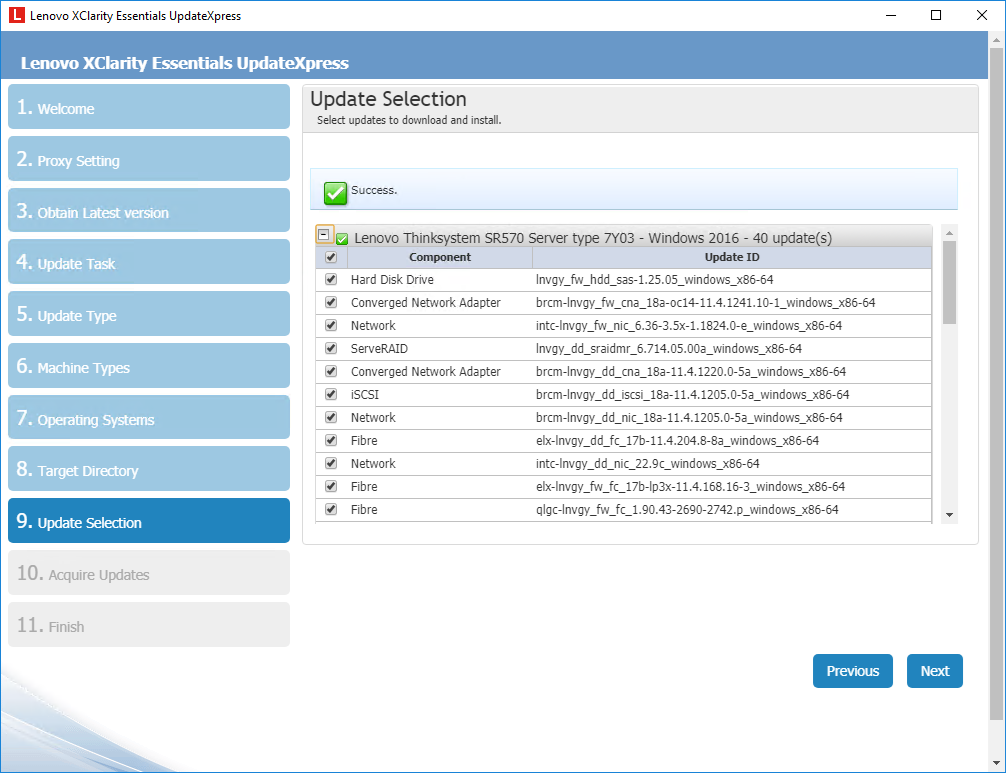The height and width of the screenshot is (773, 1006).
Task: Click the update list scrollbar thumb
Action: coord(950,282)
